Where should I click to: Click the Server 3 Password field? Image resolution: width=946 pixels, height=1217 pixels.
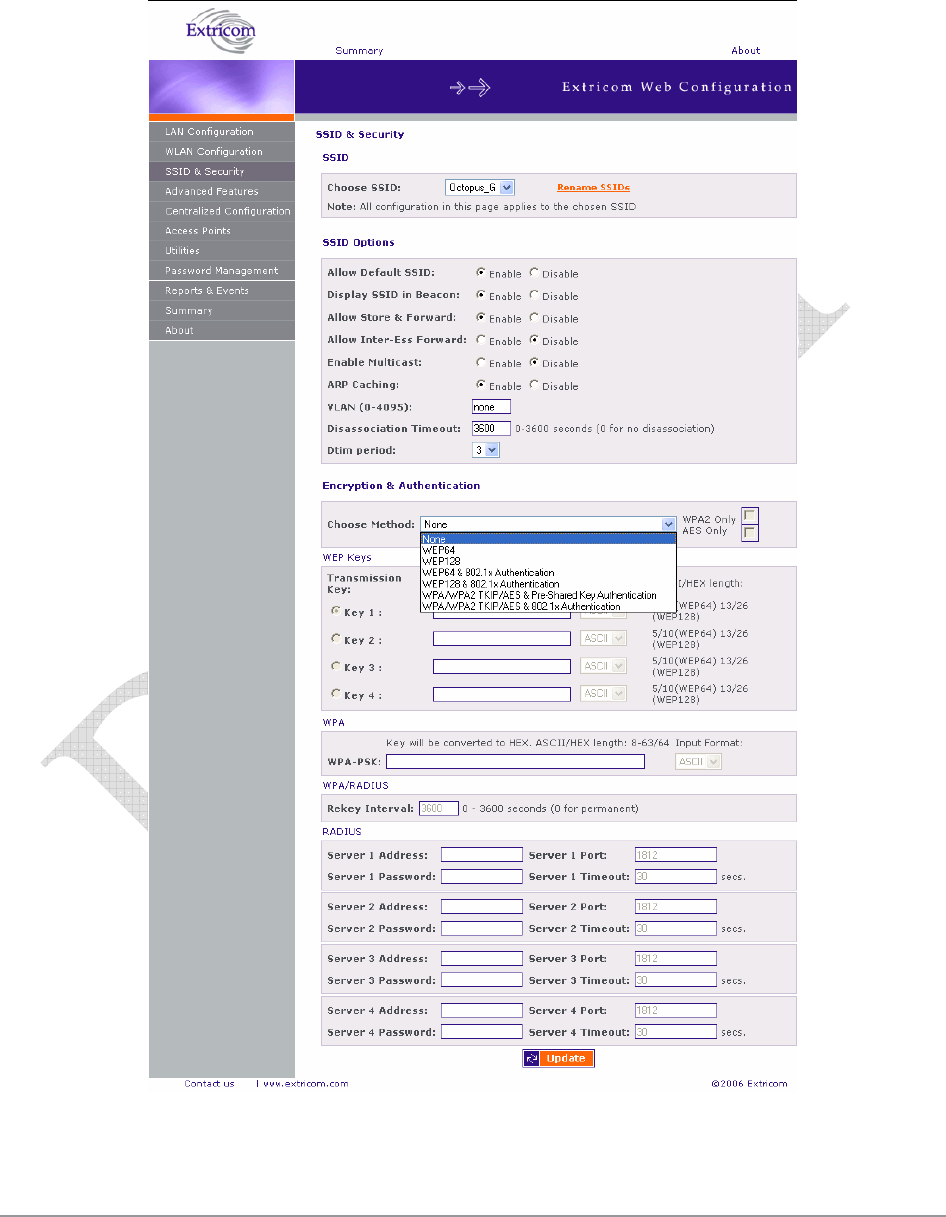482,980
